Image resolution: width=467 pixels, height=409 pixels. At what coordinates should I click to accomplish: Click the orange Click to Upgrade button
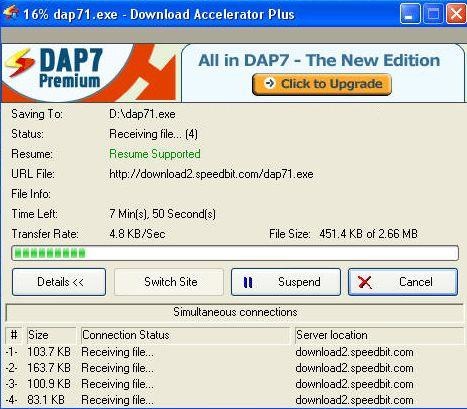coord(322,84)
